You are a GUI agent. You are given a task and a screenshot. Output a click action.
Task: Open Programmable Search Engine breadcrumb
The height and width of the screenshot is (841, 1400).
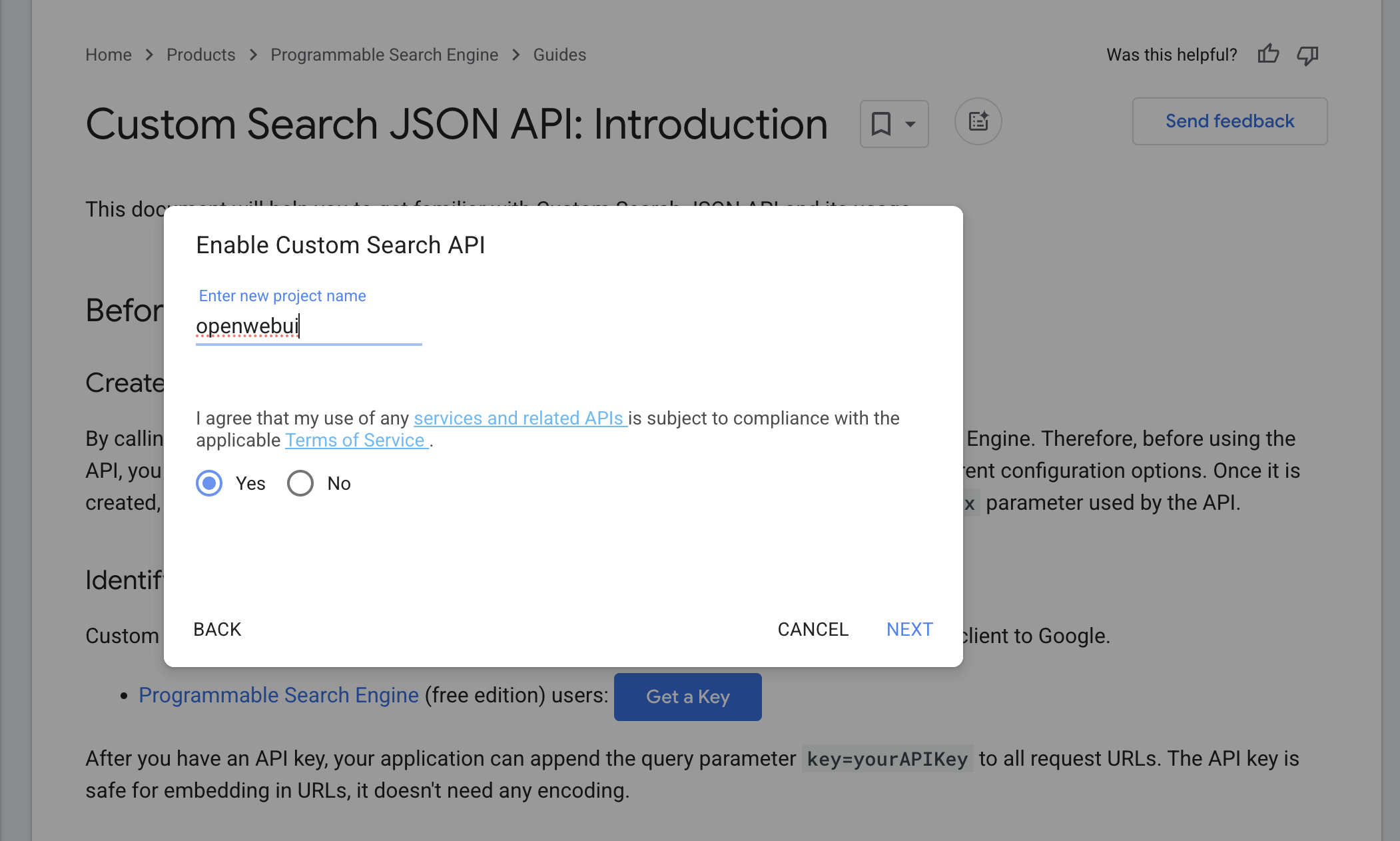click(384, 55)
